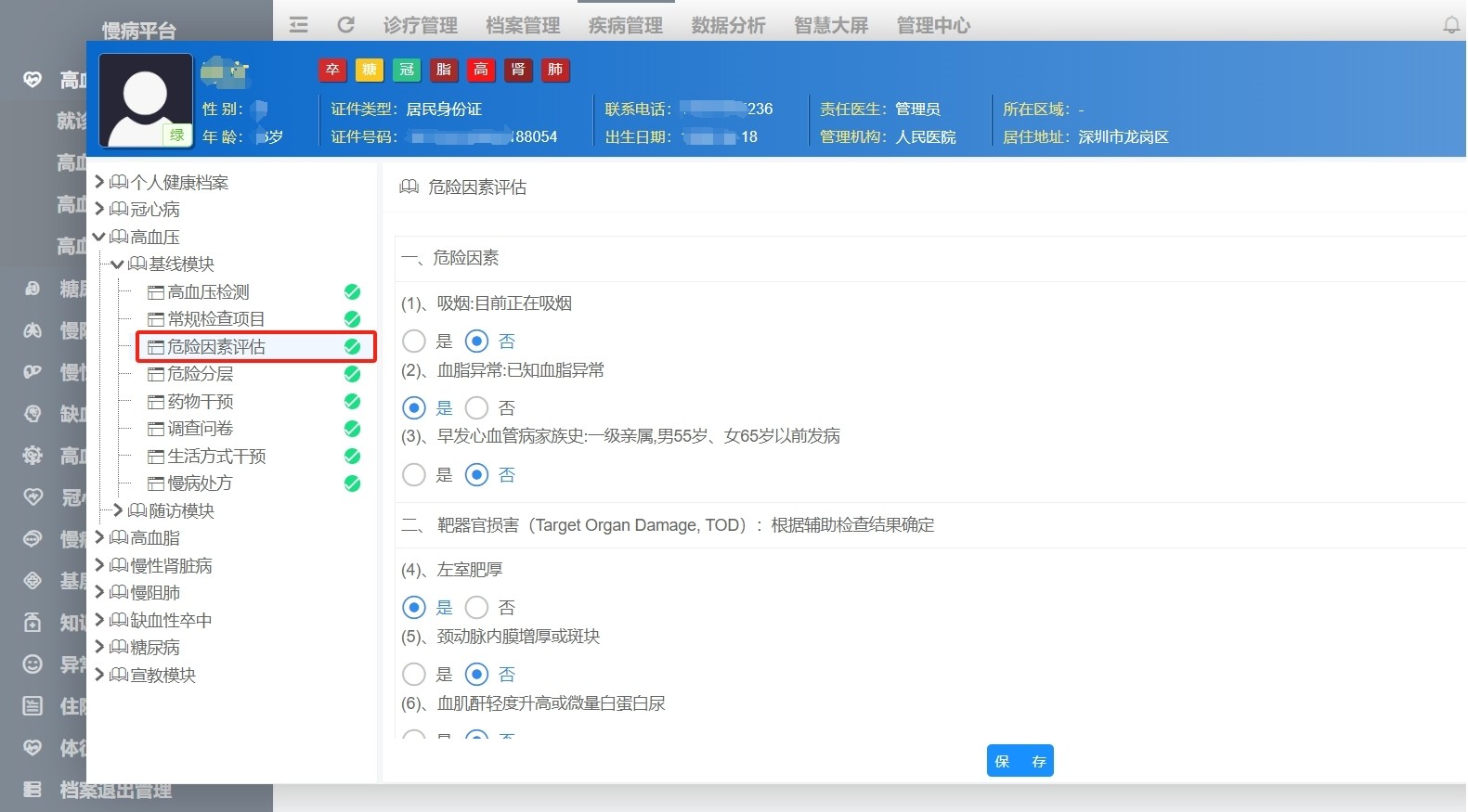
Task: Click the red 高 disease tag
Action: coord(481,70)
